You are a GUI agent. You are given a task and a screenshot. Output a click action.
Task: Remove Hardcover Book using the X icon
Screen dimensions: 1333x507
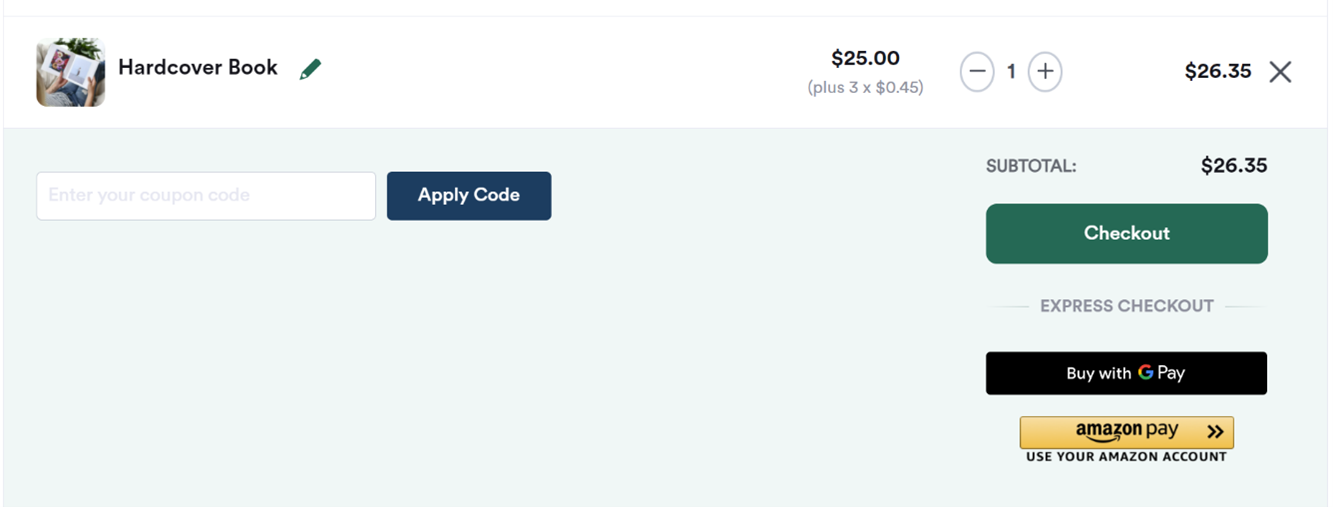point(1280,72)
